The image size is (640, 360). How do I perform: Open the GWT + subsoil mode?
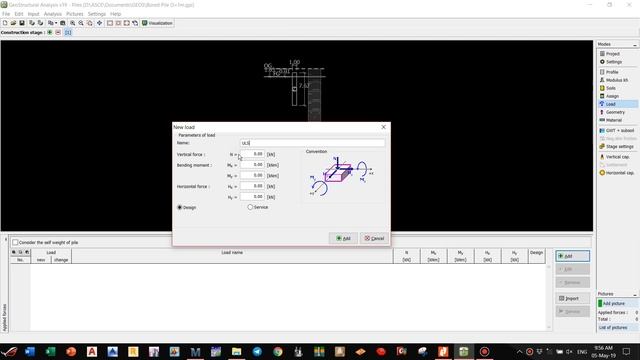pos(617,131)
